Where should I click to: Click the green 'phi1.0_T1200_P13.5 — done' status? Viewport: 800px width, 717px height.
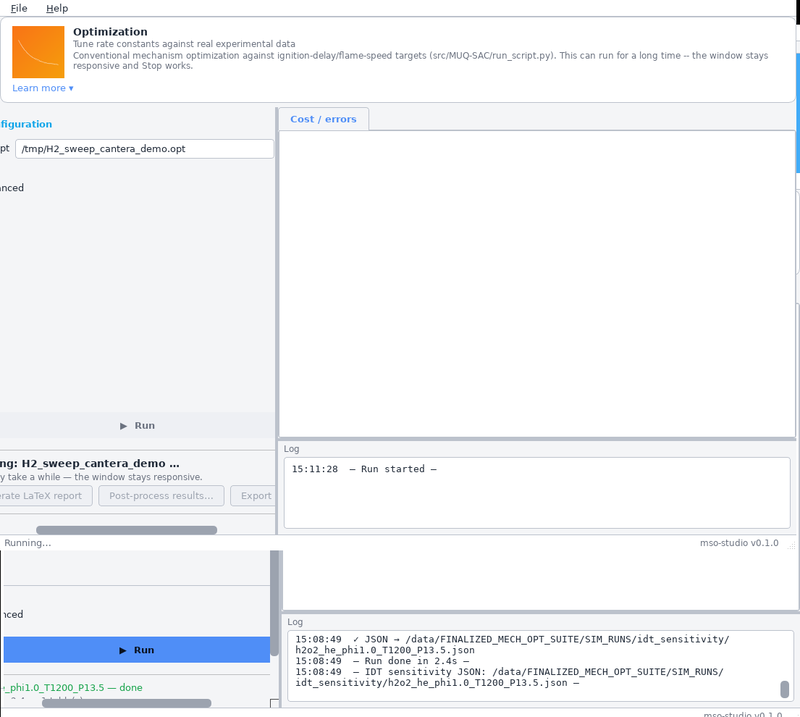[71, 687]
